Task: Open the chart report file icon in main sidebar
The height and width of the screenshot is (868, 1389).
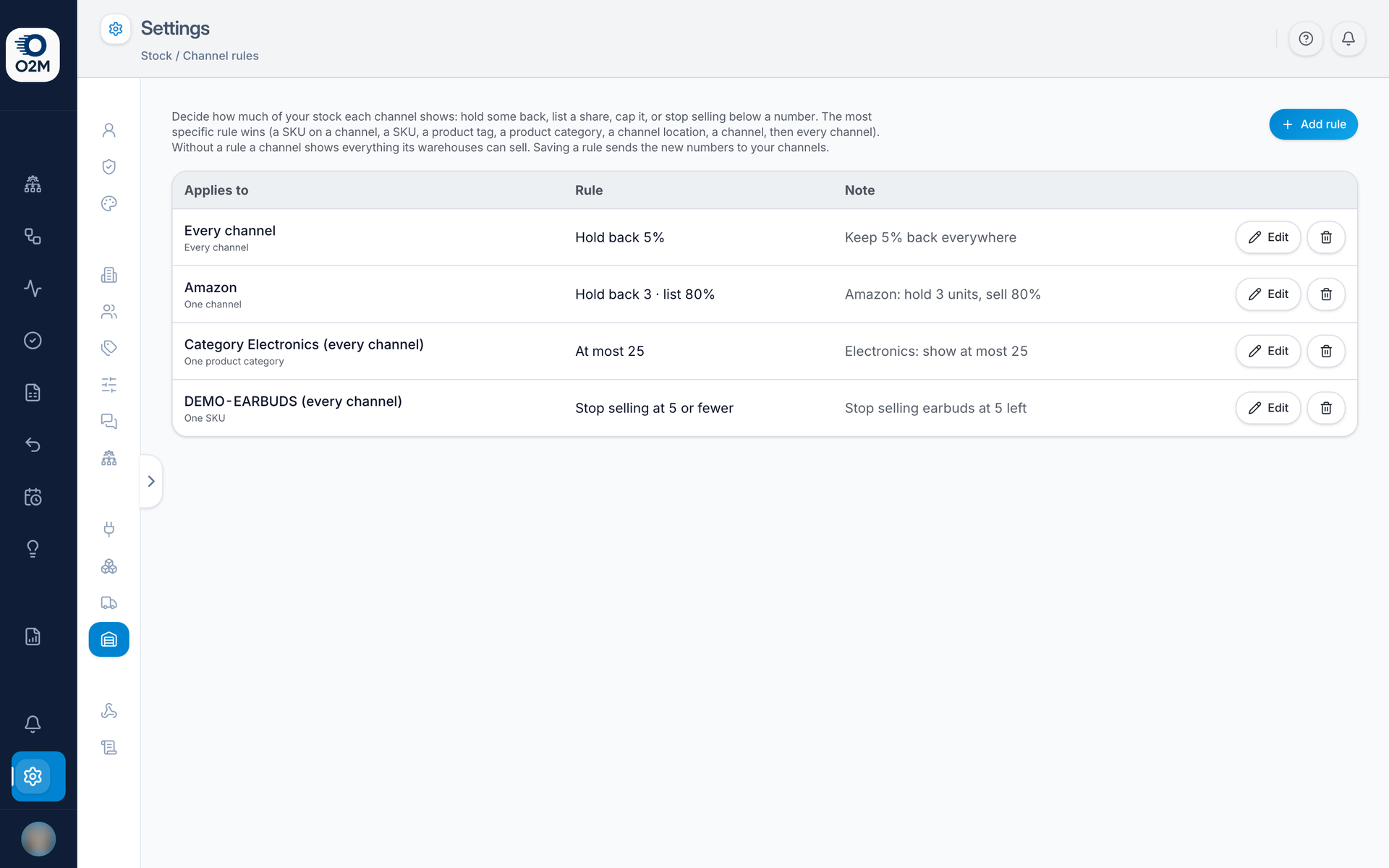Action: pos(33,637)
